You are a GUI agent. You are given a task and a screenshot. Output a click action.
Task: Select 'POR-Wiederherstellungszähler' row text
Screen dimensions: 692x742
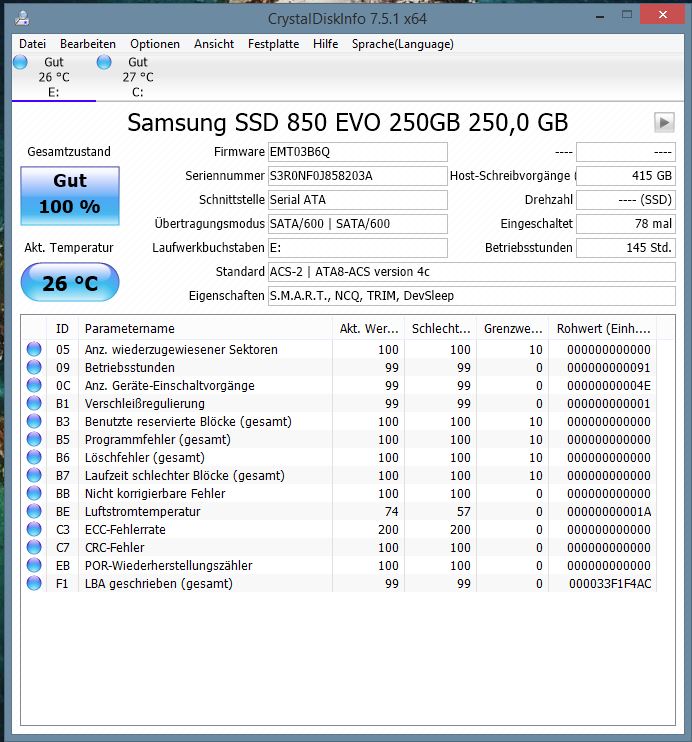(169, 565)
